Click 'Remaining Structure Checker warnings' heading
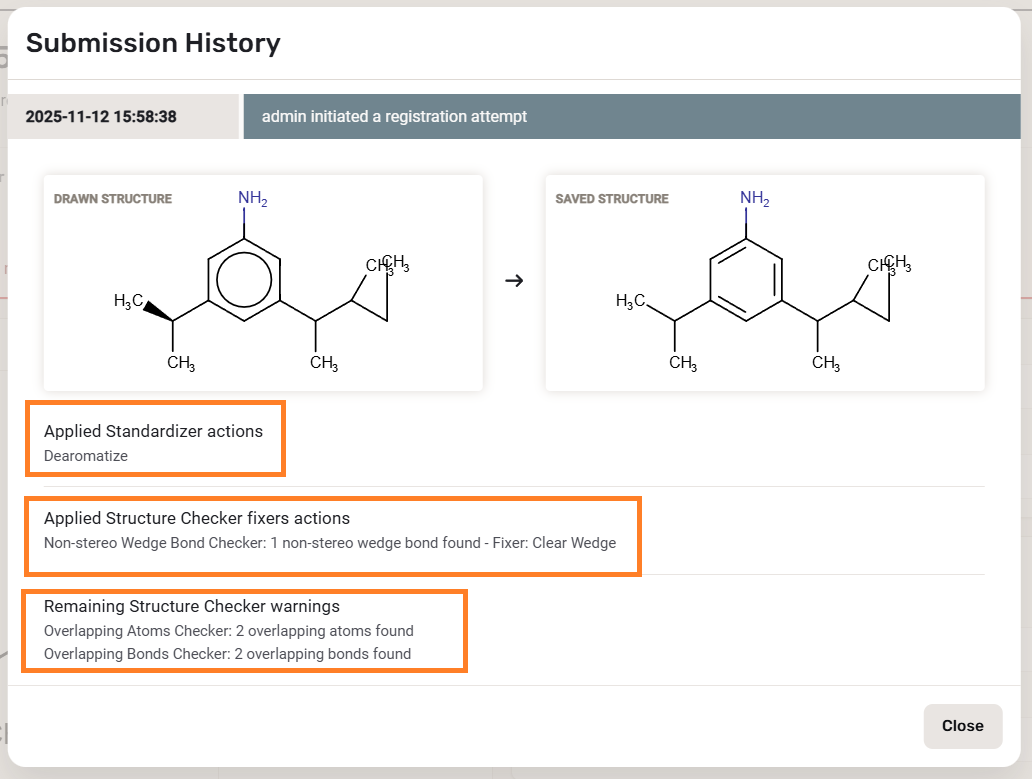 (x=192, y=606)
